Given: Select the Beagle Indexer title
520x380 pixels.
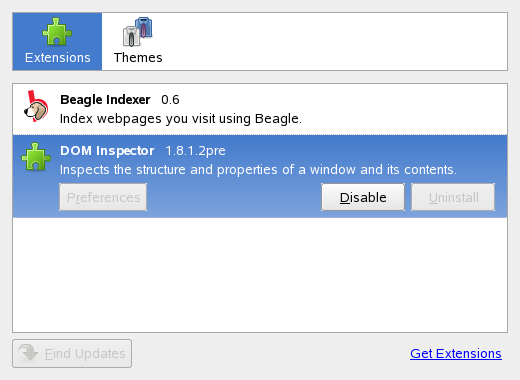Looking at the screenshot, I should click(x=105, y=100).
